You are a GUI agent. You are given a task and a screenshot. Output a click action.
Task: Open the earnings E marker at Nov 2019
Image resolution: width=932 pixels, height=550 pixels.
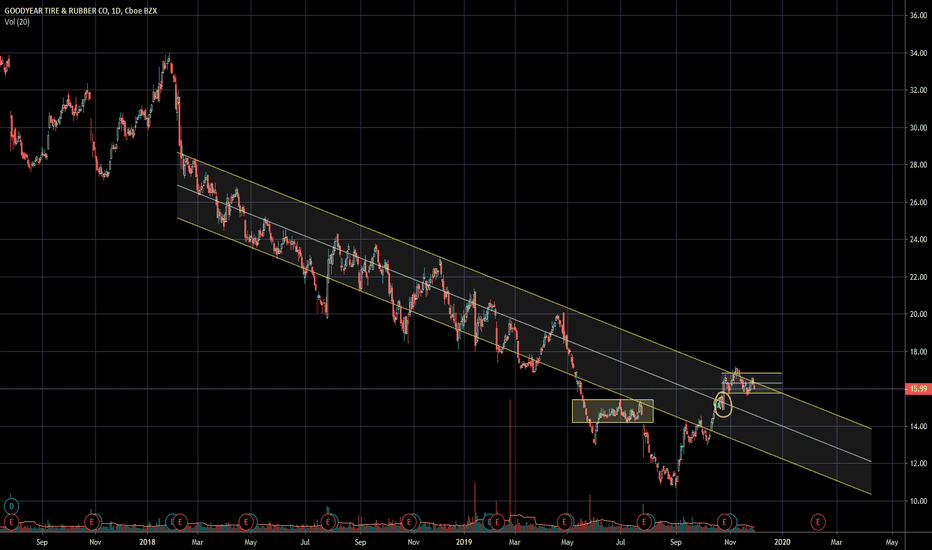tap(724, 522)
